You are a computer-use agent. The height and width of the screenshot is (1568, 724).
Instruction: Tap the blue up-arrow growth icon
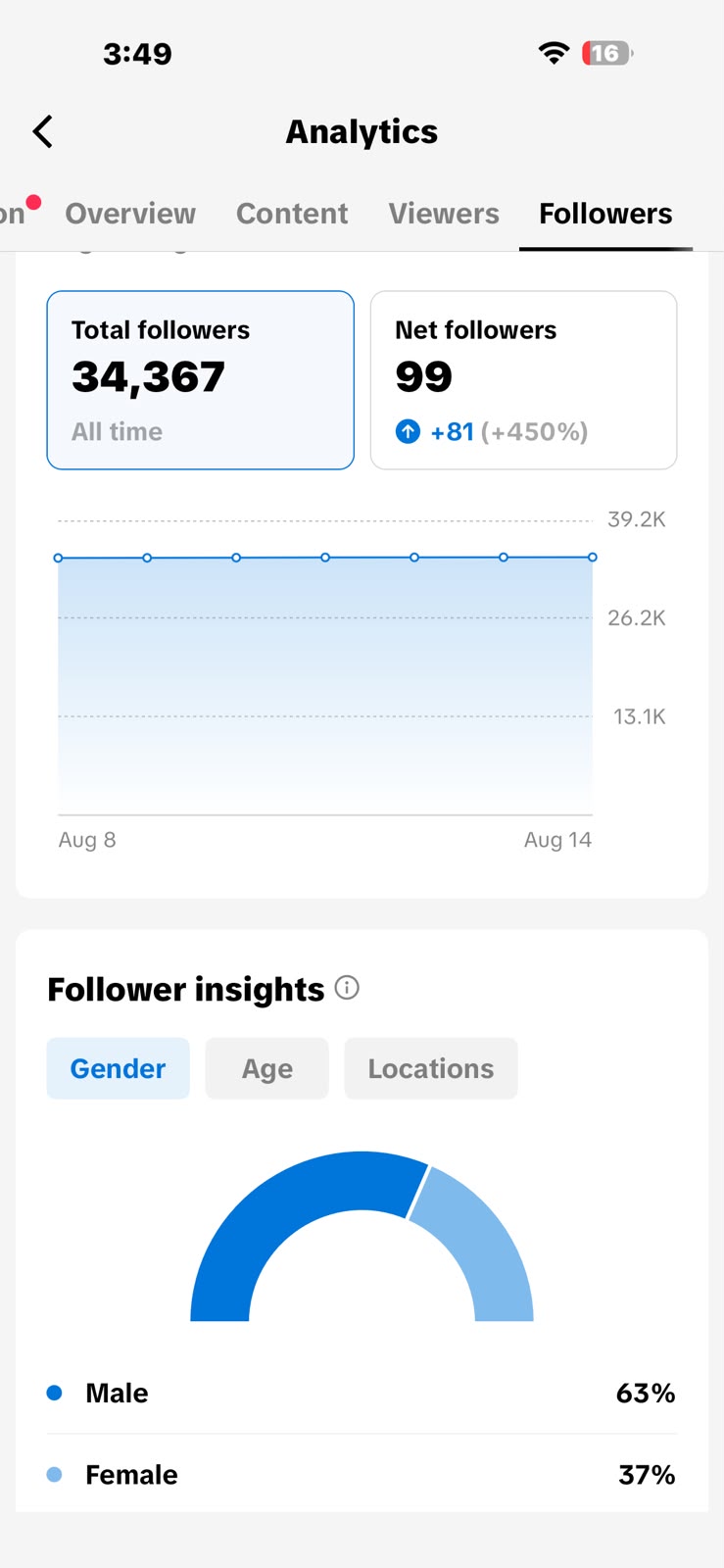coord(408,431)
